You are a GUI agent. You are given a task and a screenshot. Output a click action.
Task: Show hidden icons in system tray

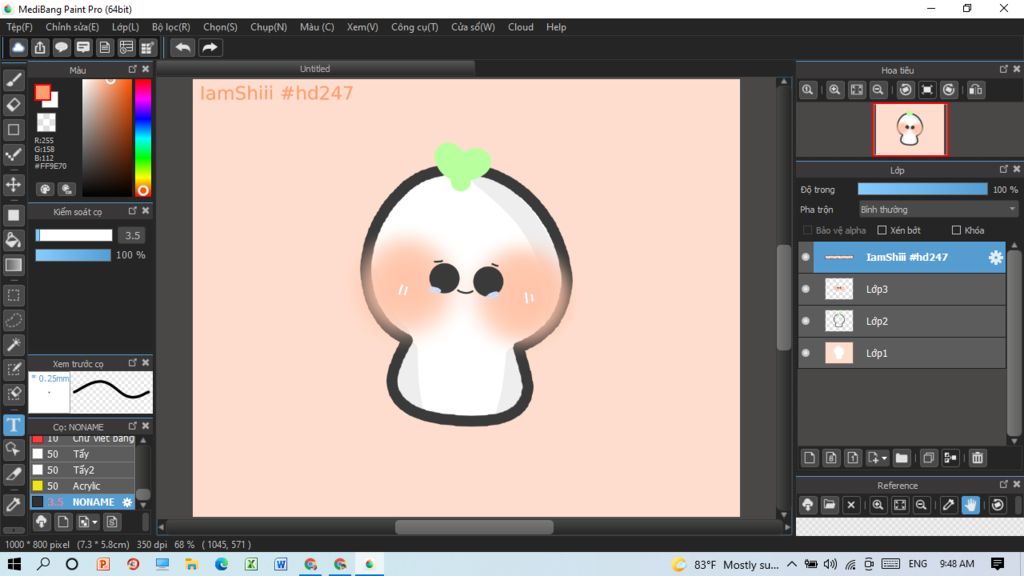pos(792,564)
